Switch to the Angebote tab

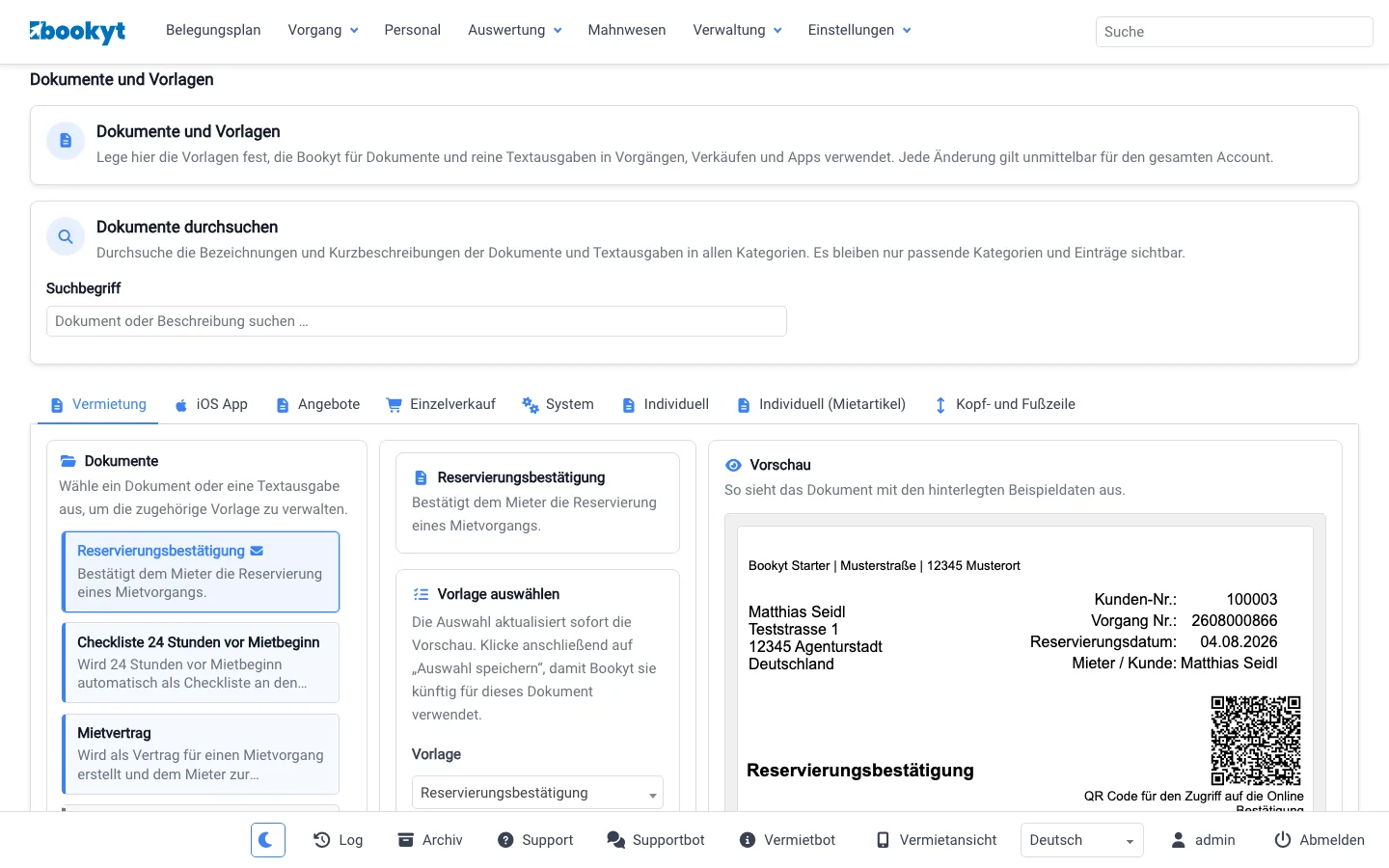[317, 404]
